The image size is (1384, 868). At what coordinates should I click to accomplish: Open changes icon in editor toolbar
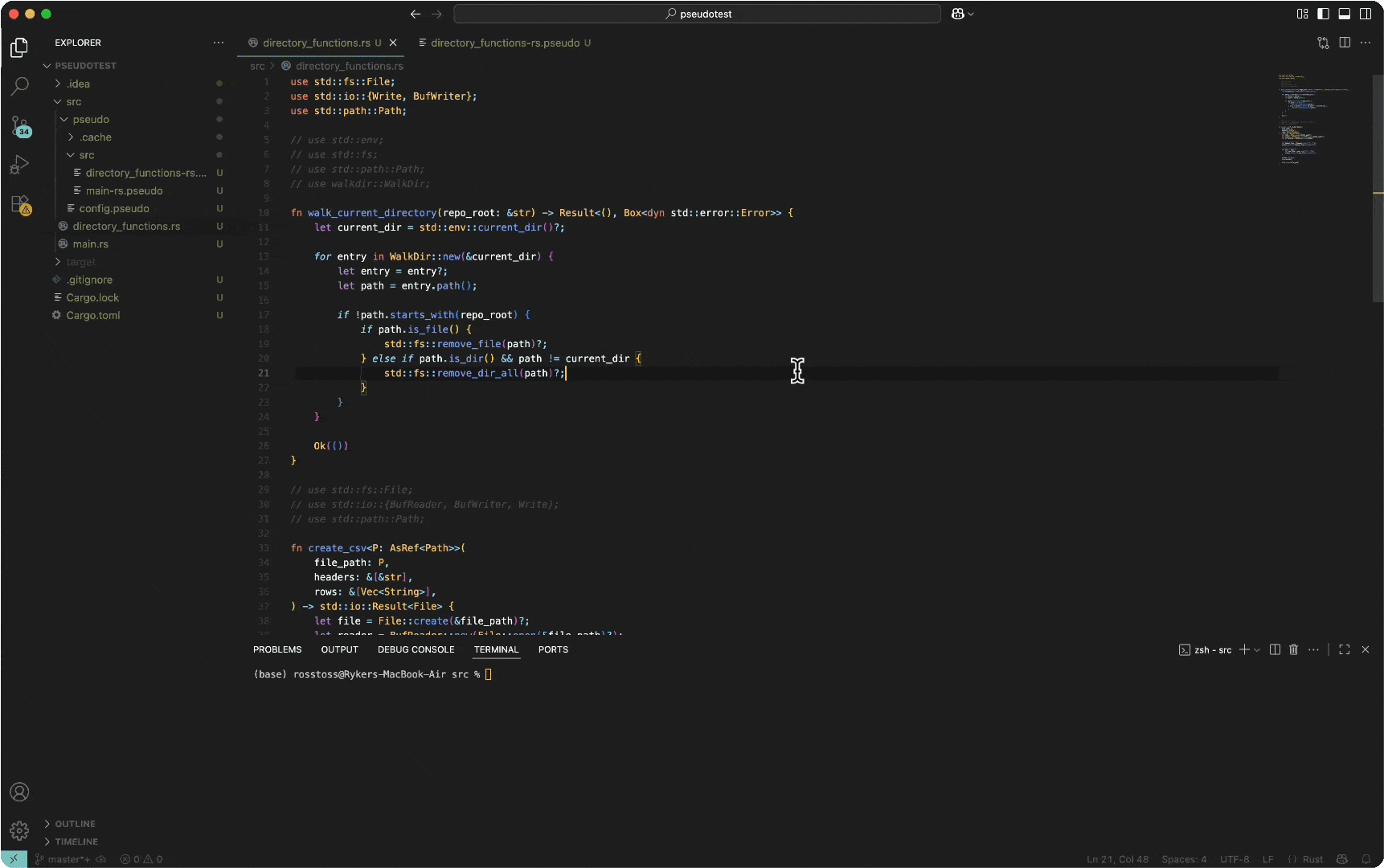1323,43
